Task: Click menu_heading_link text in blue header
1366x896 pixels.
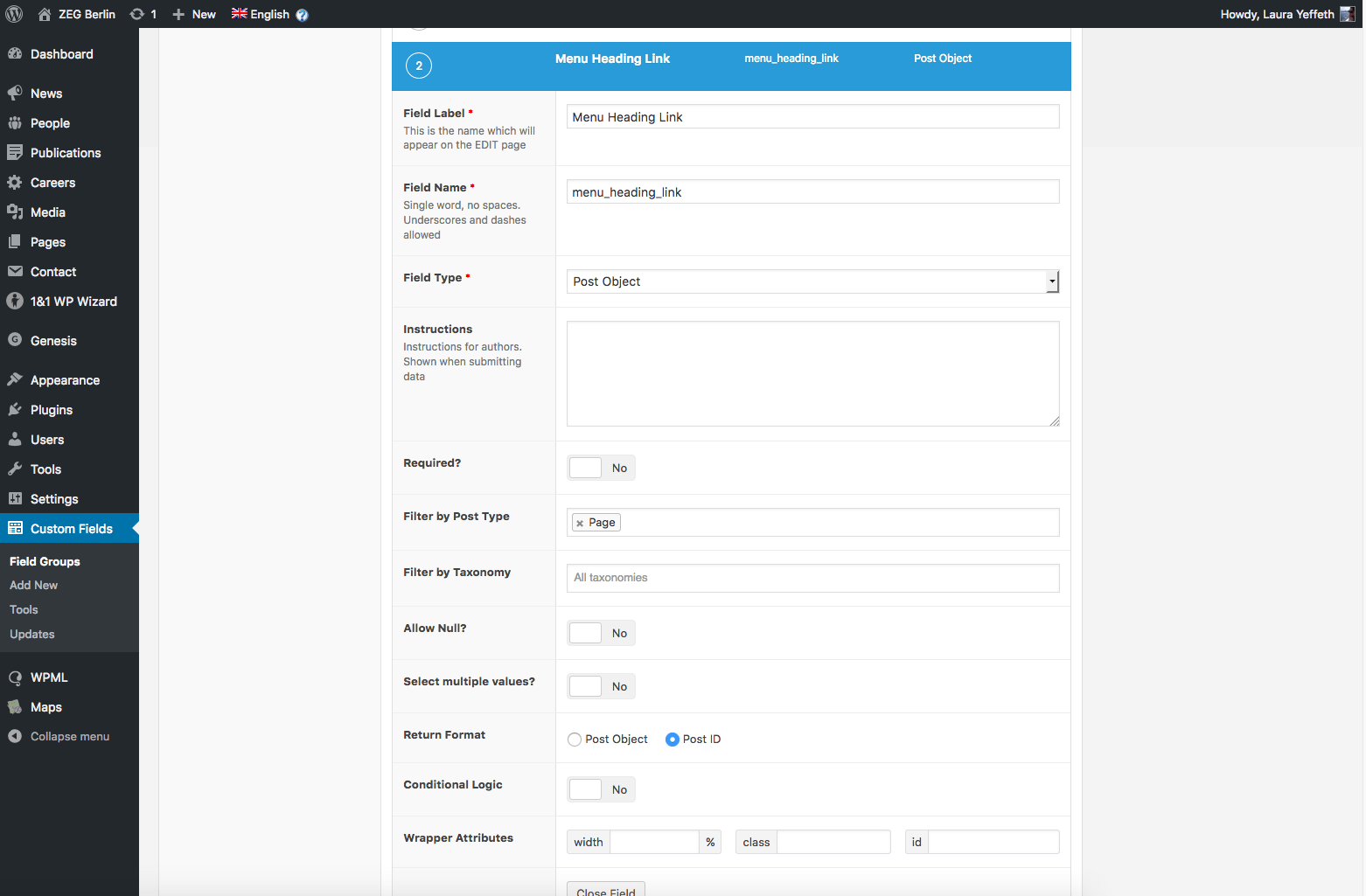Action: tap(791, 59)
